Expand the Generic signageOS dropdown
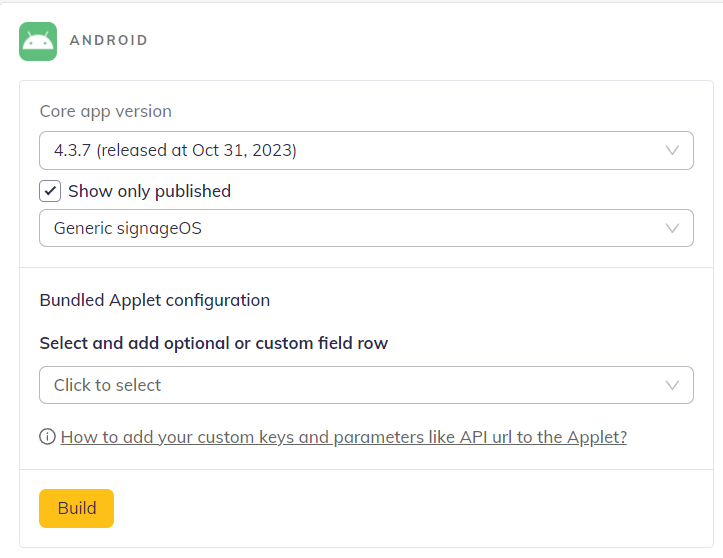 click(x=366, y=228)
